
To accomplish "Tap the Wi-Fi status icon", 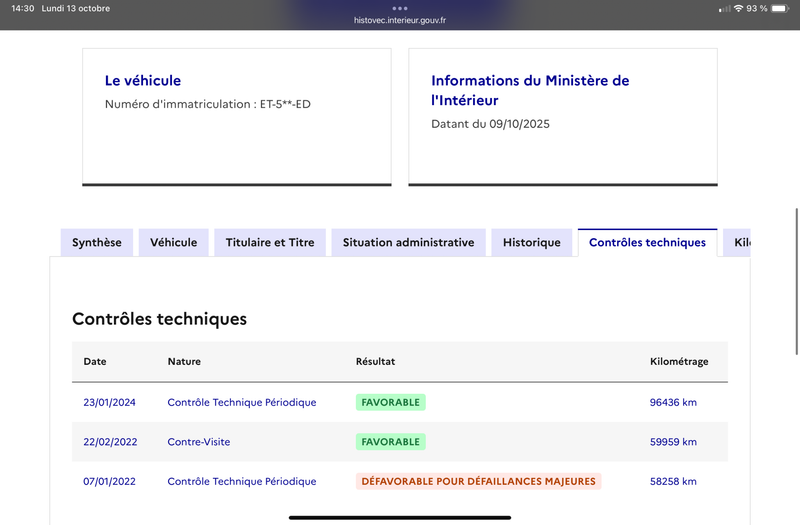I will click(x=738, y=8).
